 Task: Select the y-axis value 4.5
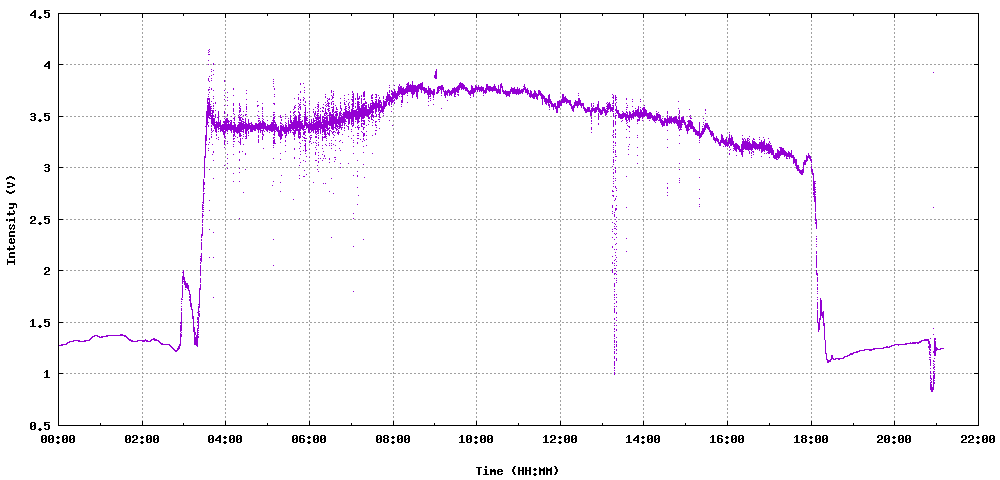(41, 13)
